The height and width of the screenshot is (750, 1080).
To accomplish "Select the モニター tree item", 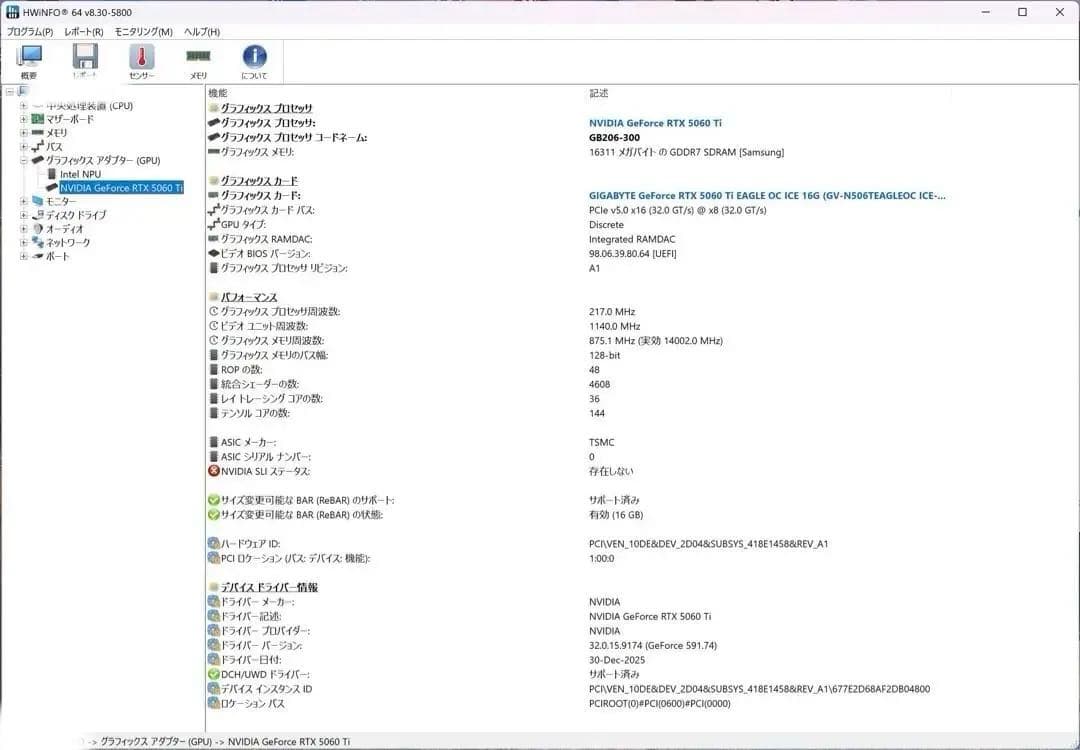I will (x=61, y=201).
